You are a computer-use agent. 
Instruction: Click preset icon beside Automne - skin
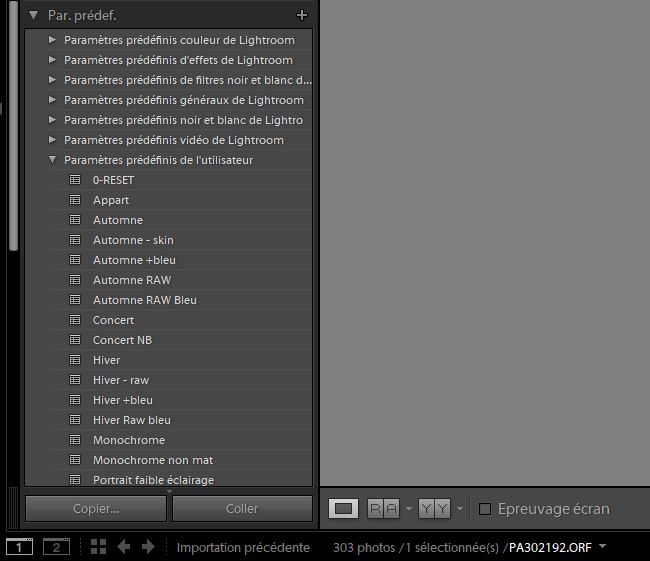click(75, 240)
